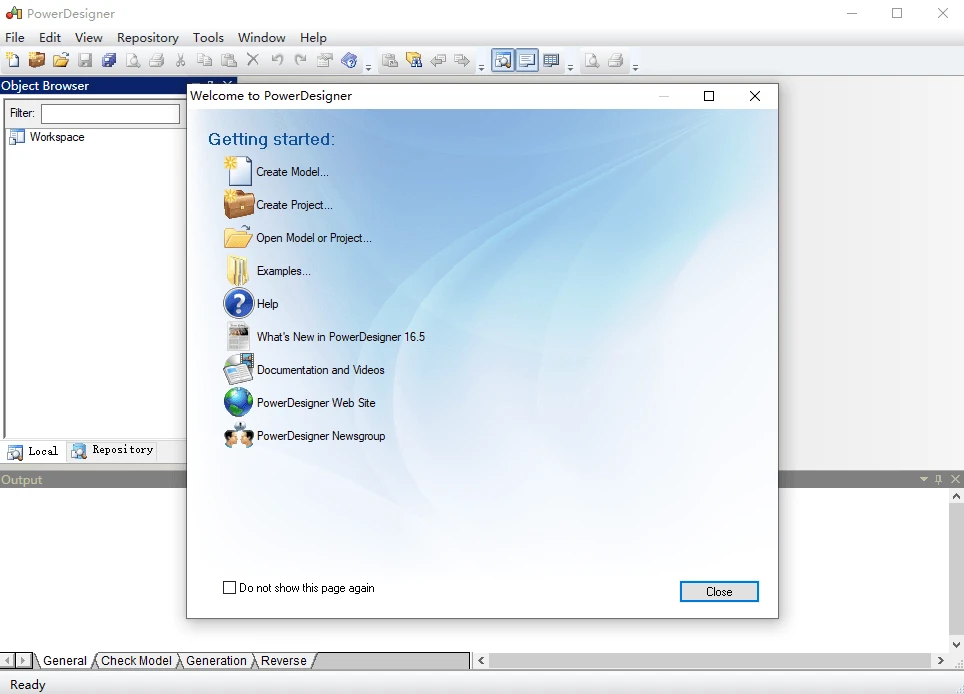Click the Save All toolbar icon
The height and width of the screenshot is (694, 964).
pos(109,60)
